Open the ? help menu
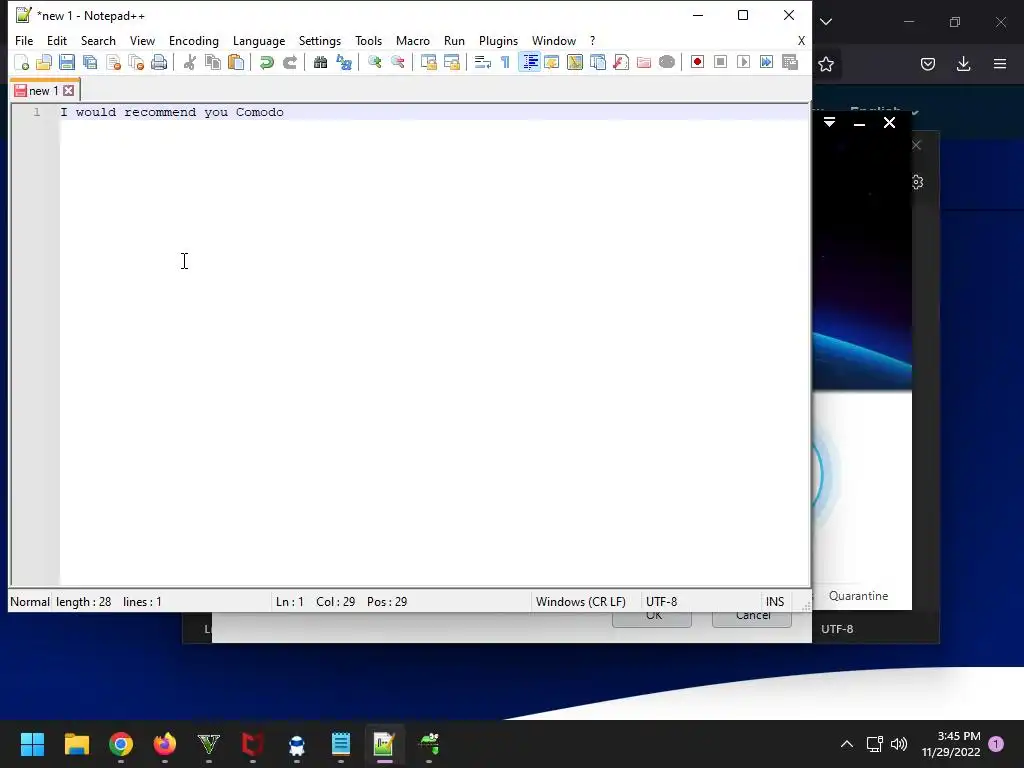This screenshot has height=768, width=1024. (x=592, y=40)
